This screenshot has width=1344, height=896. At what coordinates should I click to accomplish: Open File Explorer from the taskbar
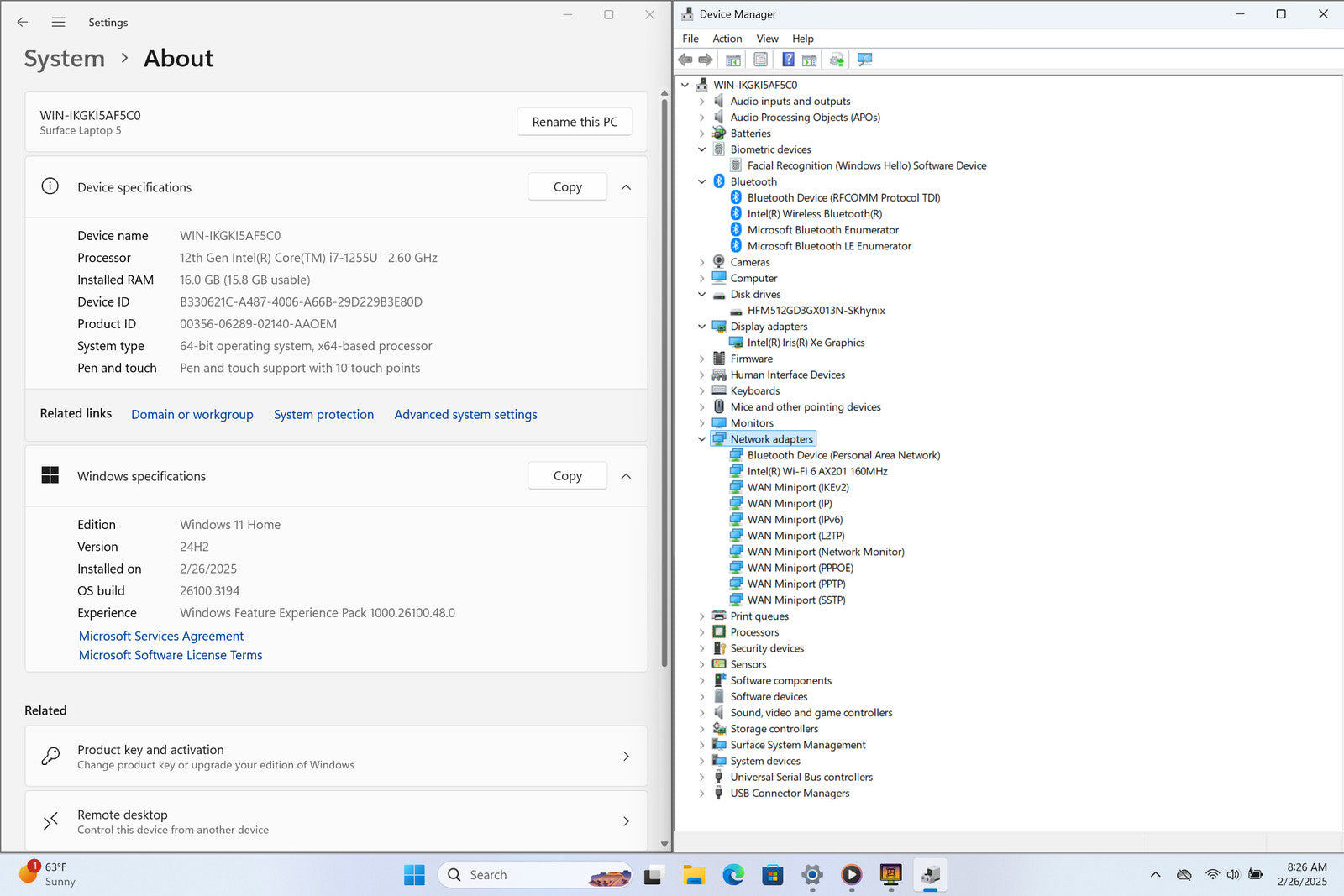pos(694,875)
